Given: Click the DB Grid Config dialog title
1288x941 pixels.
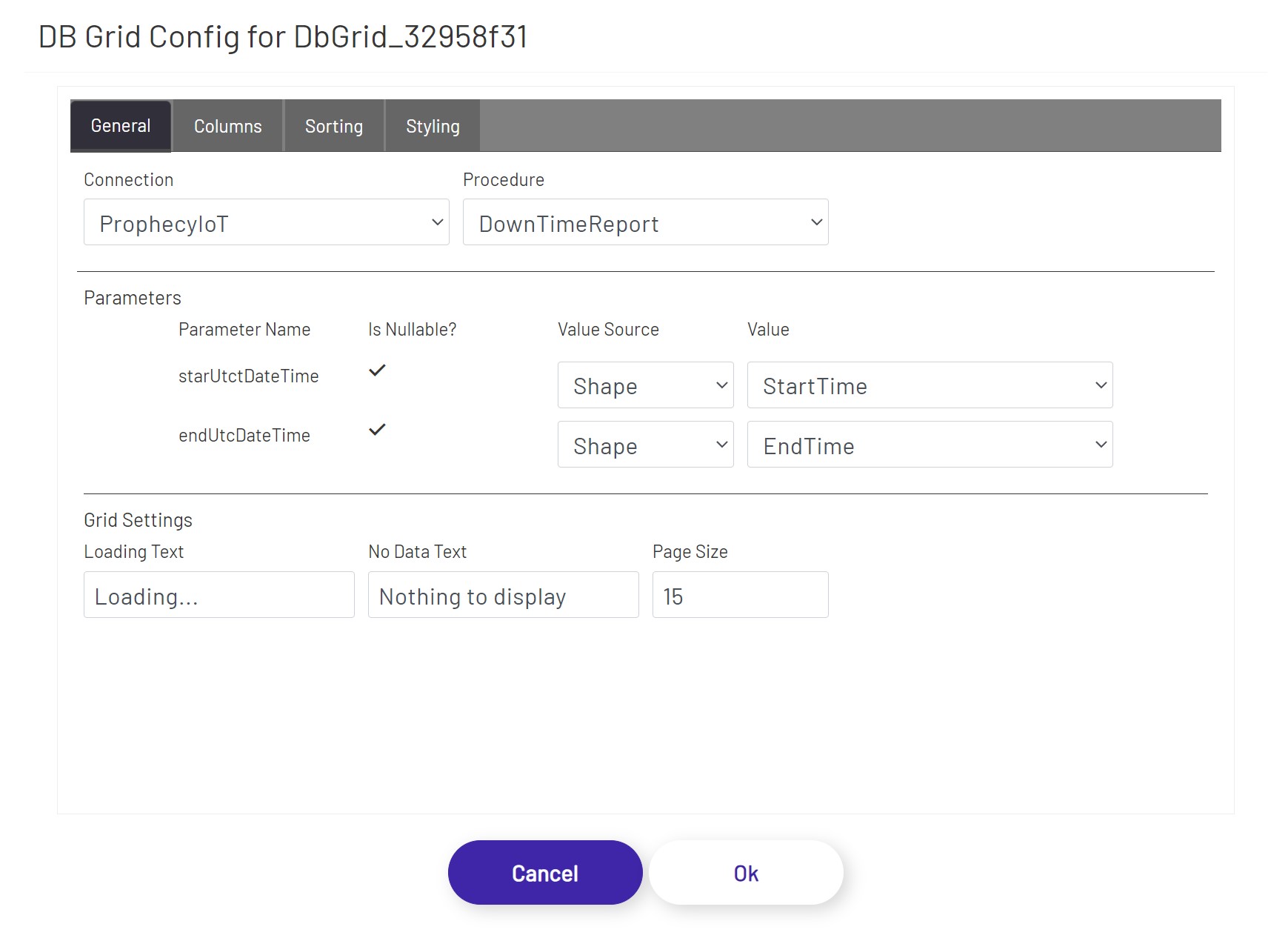Looking at the screenshot, I should coord(284,35).
